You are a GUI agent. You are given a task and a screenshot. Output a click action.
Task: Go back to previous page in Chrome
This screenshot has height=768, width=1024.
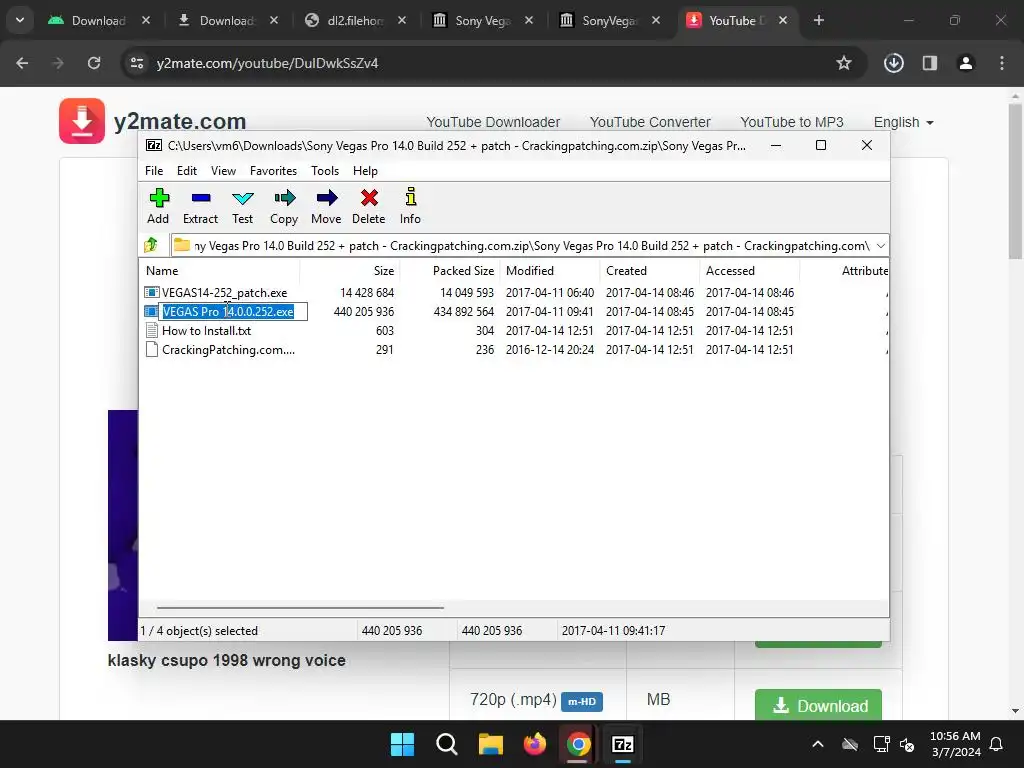tap(22, 63)
